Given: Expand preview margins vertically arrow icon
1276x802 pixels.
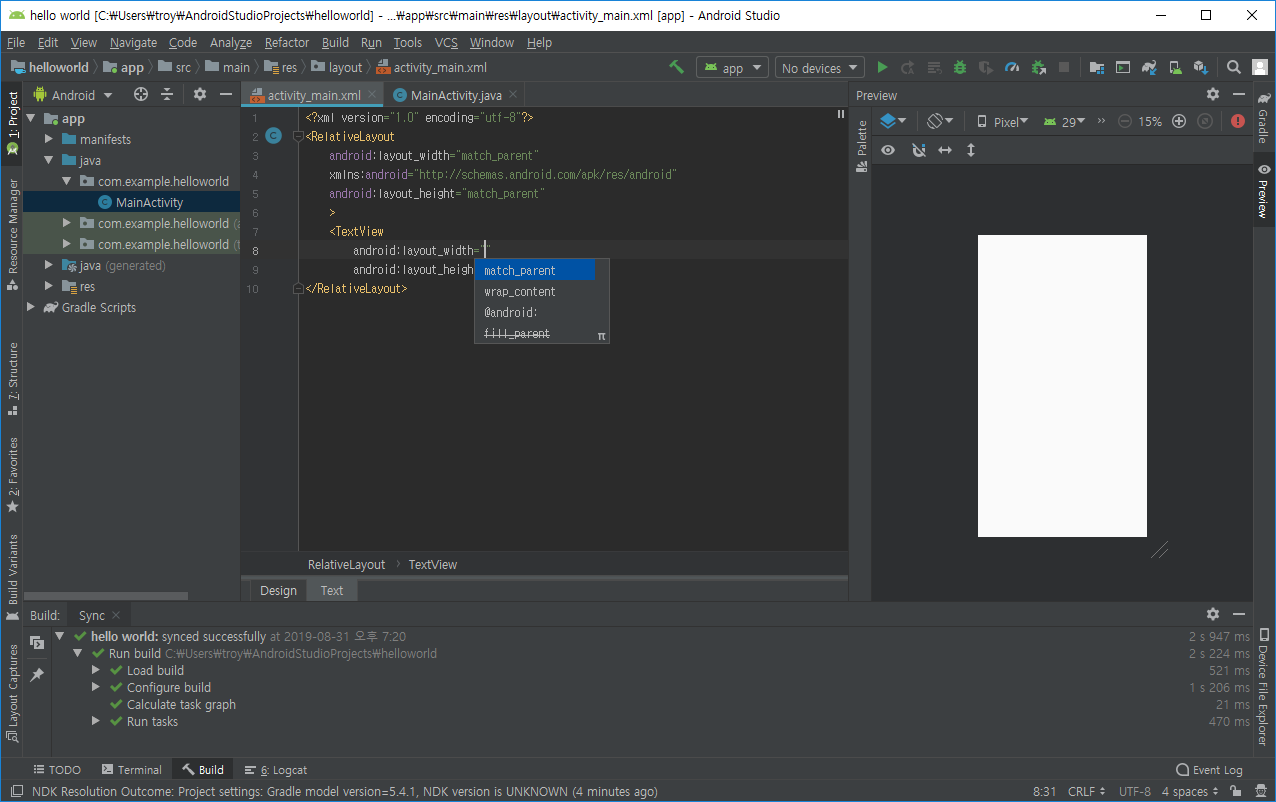Looking at the screenshot, I should coord(970,150).
